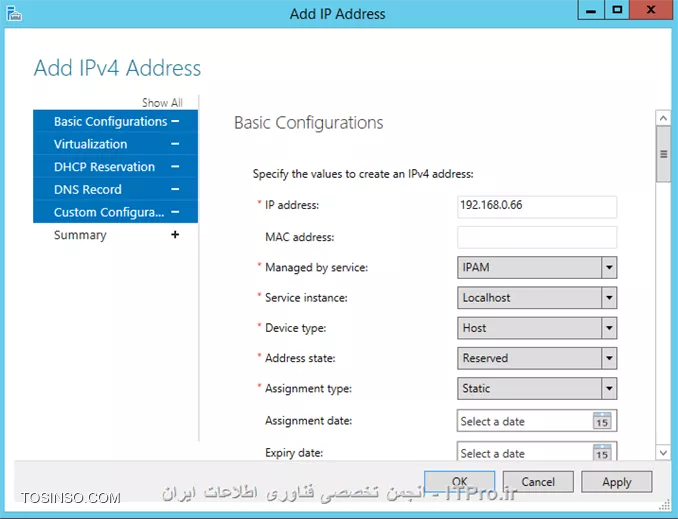678x519 pixels.
Task: Click the vertical scrollbar thumb
Action: (x=663, y=154)
